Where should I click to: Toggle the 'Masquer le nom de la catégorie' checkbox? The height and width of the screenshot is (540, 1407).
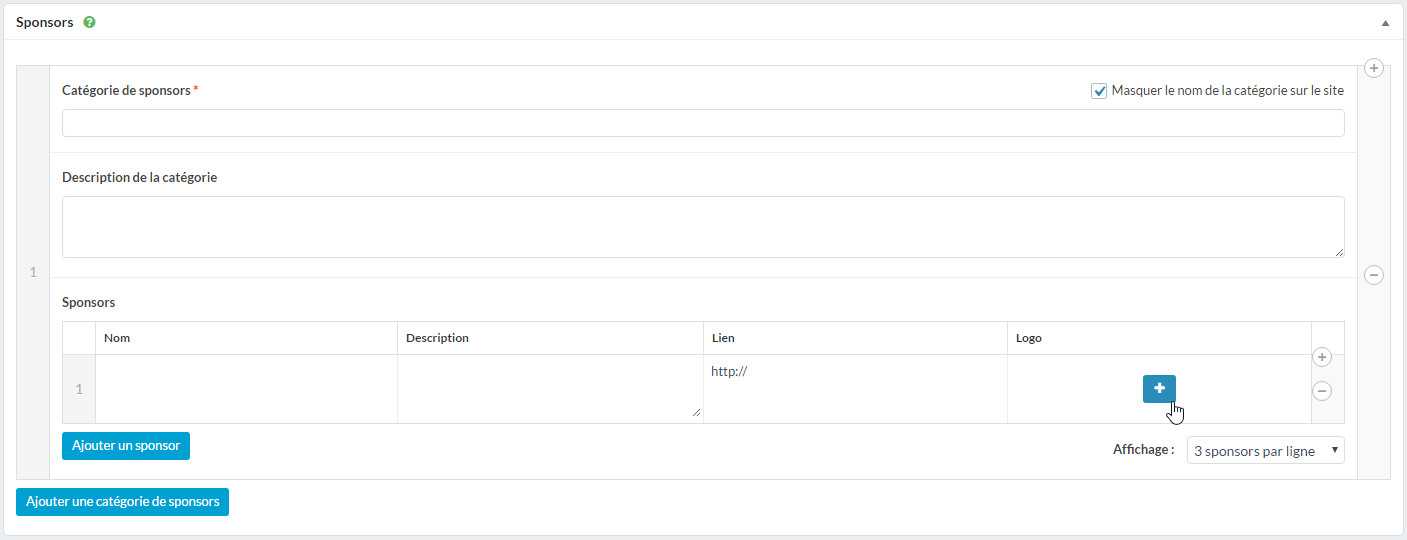point(1100,91)
